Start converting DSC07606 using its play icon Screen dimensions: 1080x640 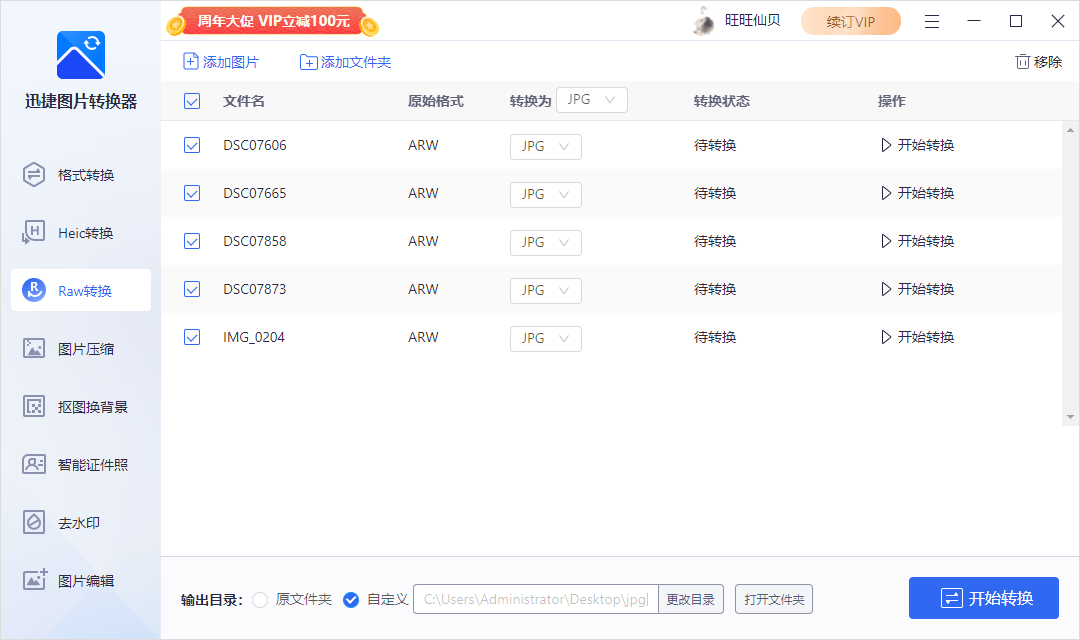pyautogui.click(x=886, y=145)
